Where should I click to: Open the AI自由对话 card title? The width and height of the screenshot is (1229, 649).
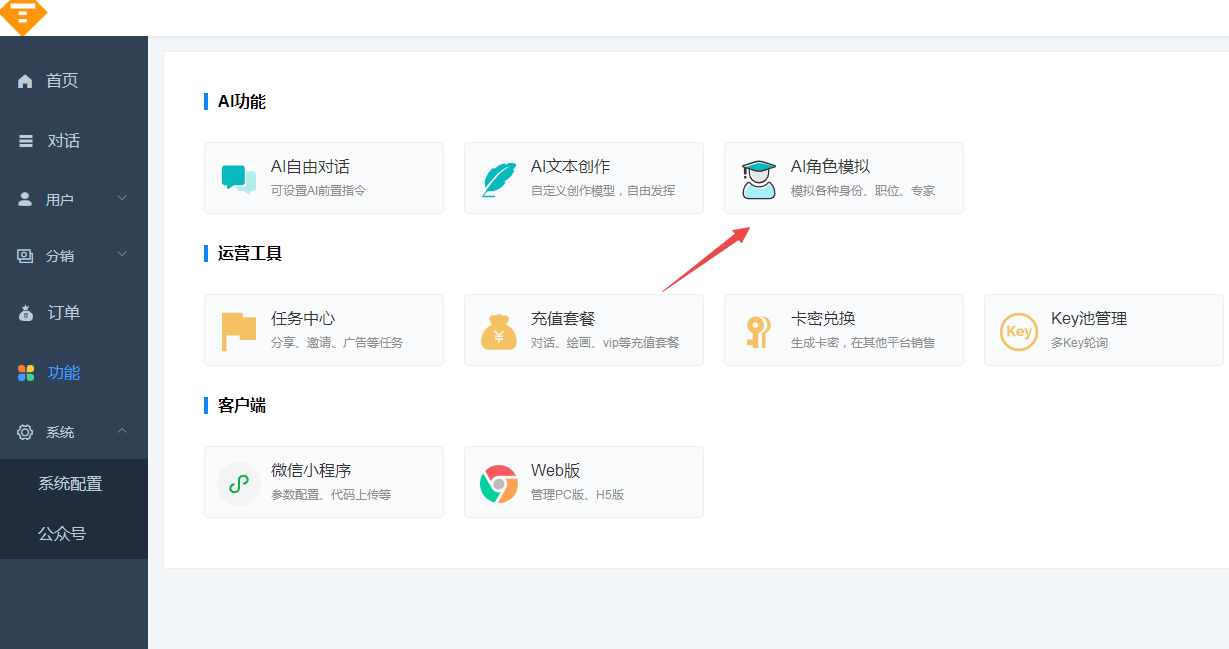tap(310, 167)
